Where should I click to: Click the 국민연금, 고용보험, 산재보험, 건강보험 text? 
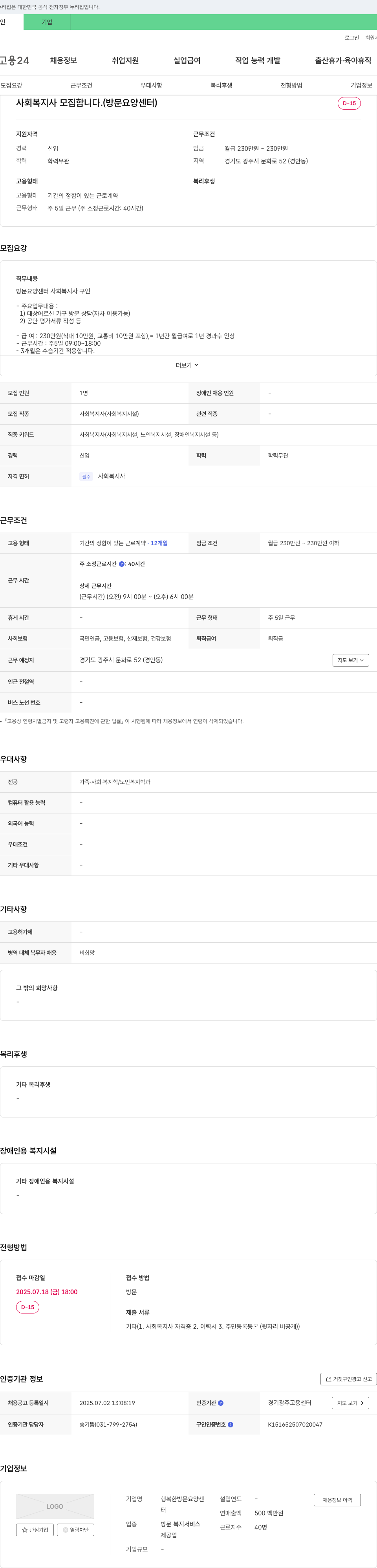pyautogui.click(x=125, y=639)
